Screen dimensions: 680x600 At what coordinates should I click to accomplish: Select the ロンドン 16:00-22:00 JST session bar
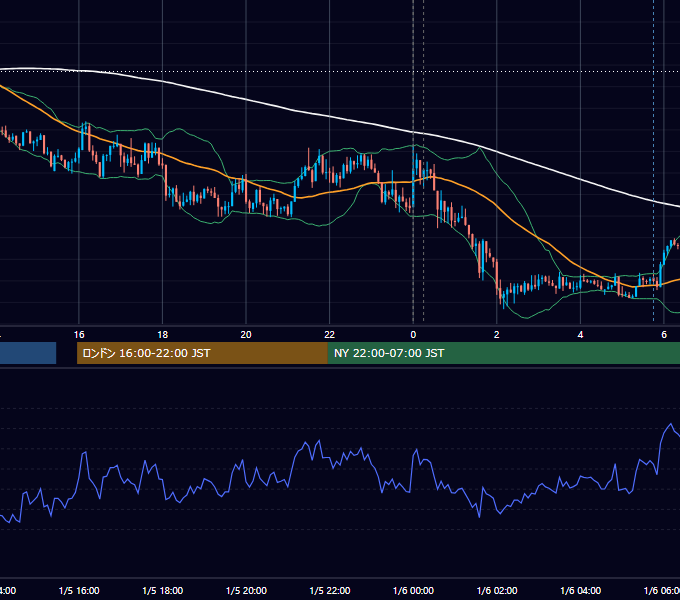tap(202, 353)
